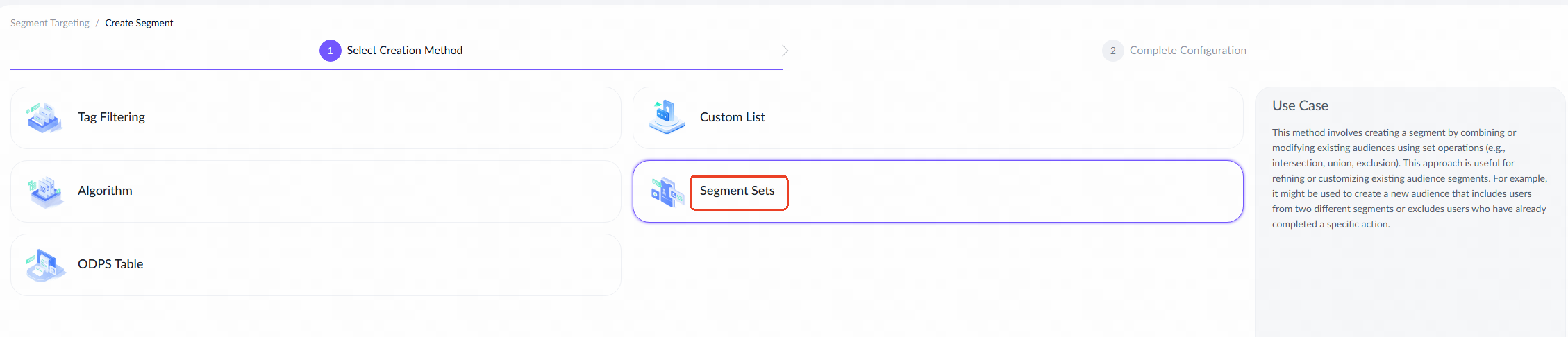
Task: Click the Use Case description paragraph
Action: (1408, 178)
